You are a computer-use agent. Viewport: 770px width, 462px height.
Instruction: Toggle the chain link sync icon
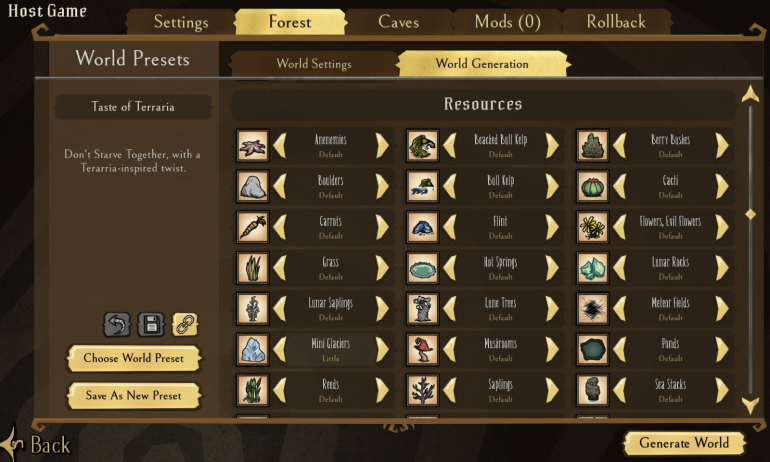(x=185, y=325)
